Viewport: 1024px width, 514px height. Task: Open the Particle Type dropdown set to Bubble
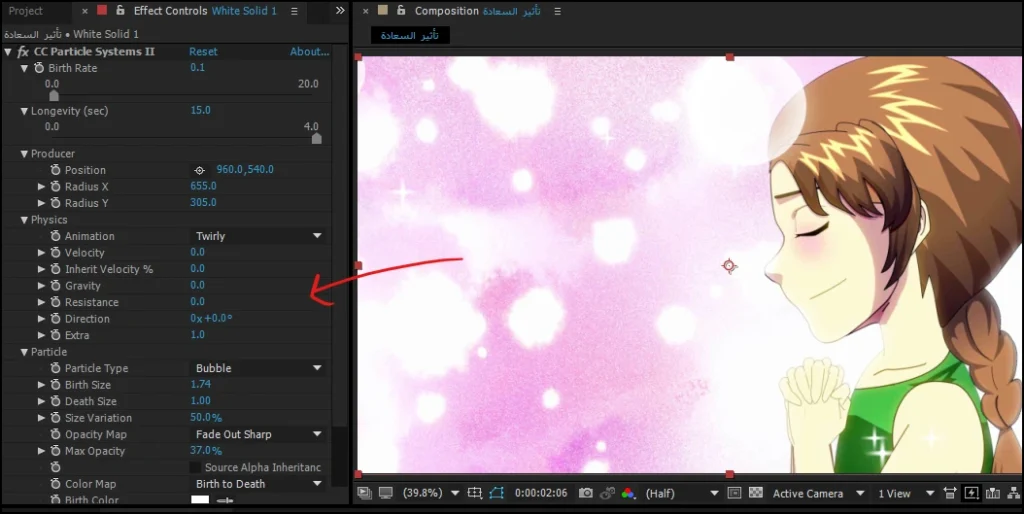tap(258, 368)
